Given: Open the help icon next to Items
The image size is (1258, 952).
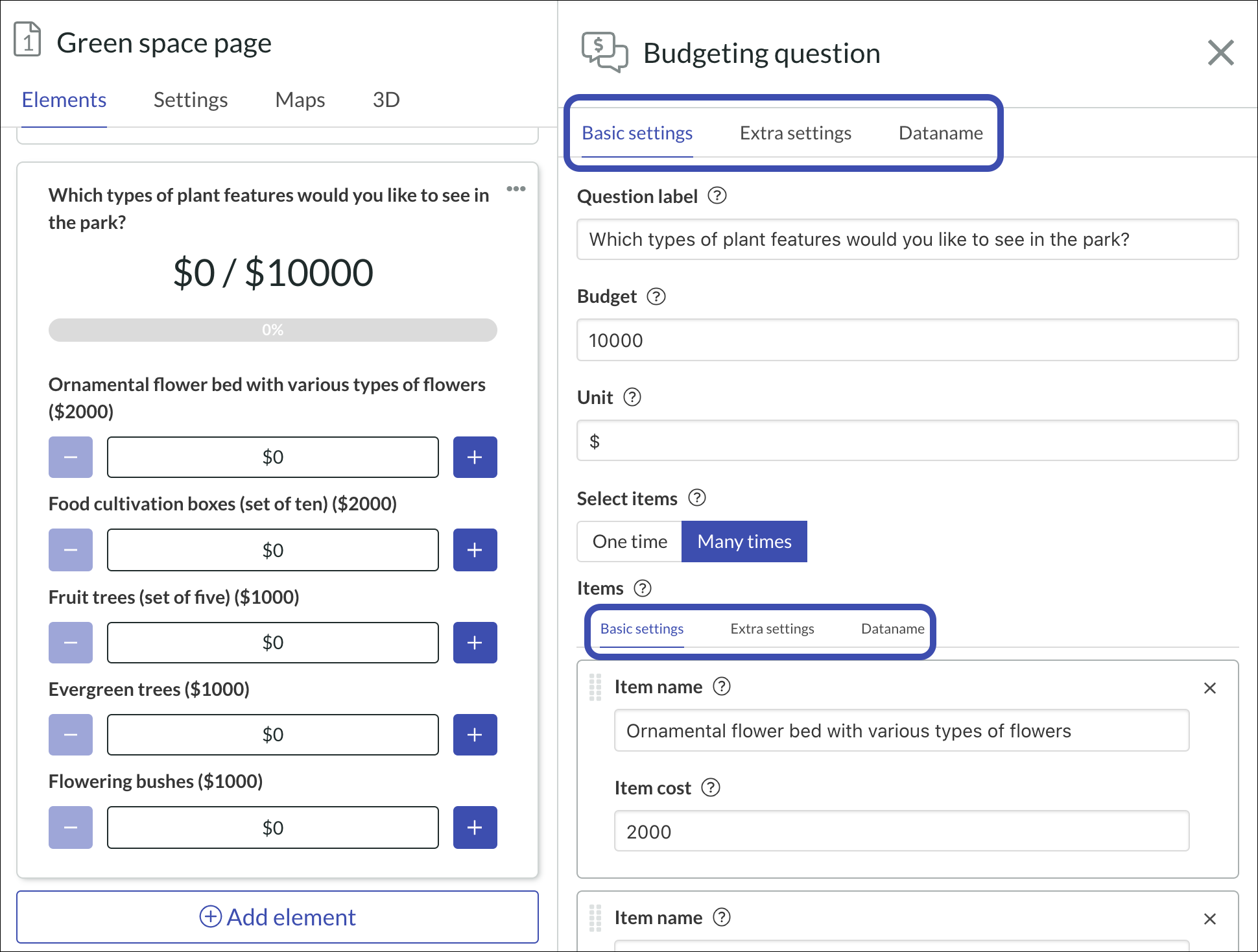Looking at the screenshot, I should pos(643,588).
